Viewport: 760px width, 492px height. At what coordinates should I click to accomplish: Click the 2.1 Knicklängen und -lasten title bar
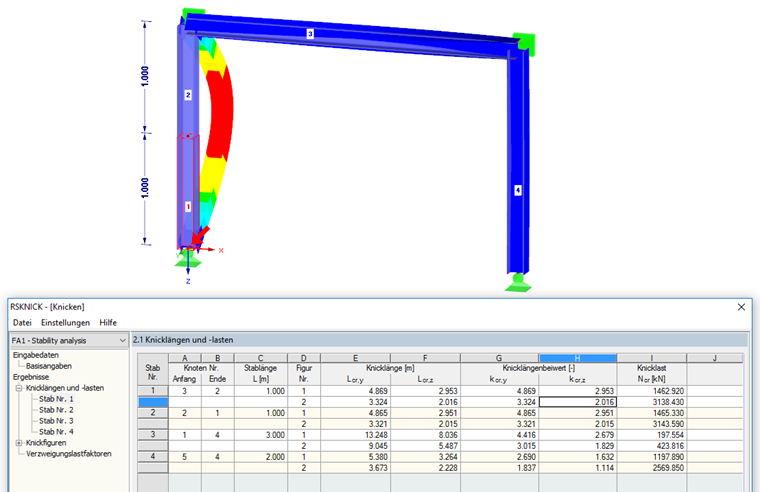coord(440,340)
